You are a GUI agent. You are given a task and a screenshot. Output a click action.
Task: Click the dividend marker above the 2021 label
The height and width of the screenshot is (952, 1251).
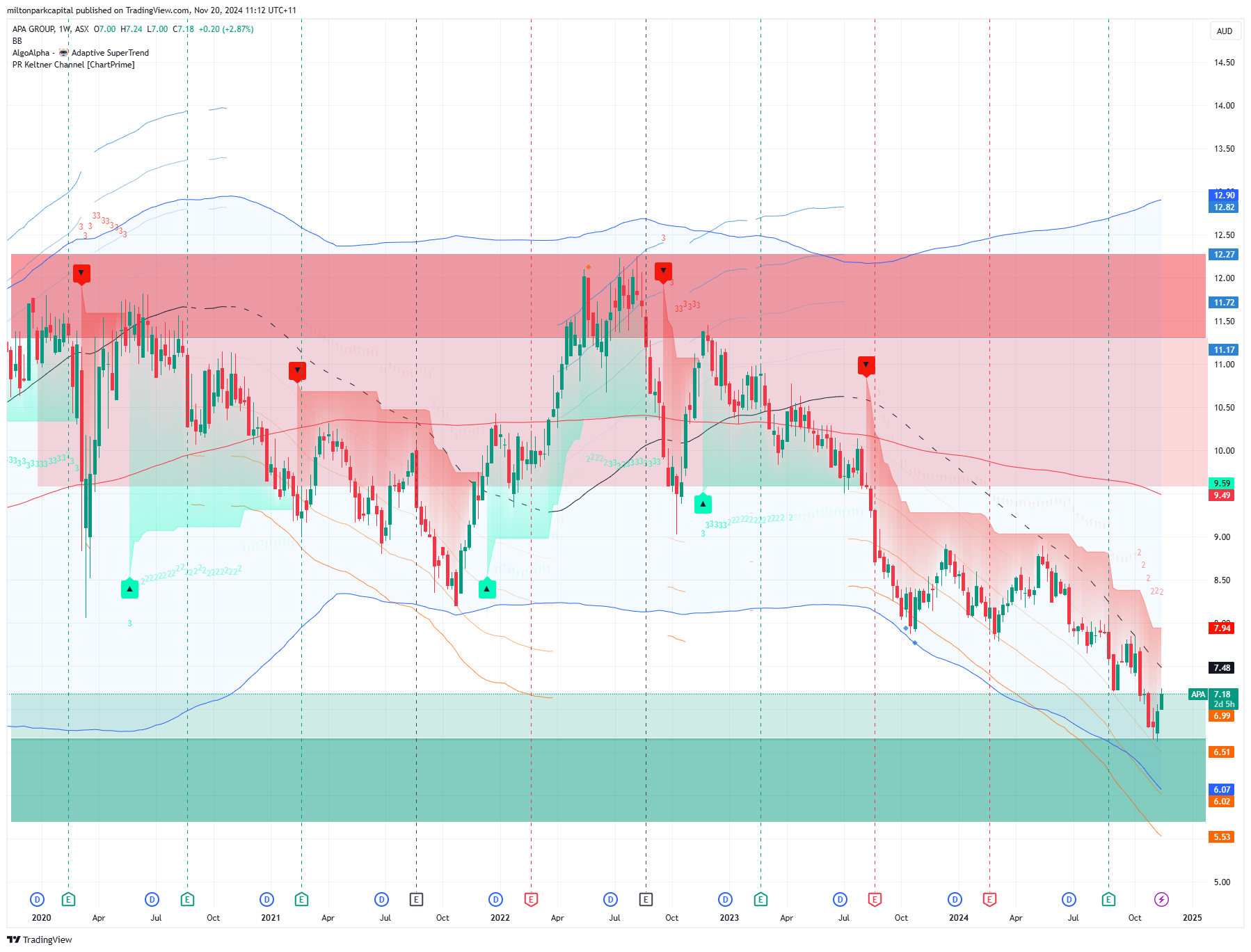click(266, 899)
